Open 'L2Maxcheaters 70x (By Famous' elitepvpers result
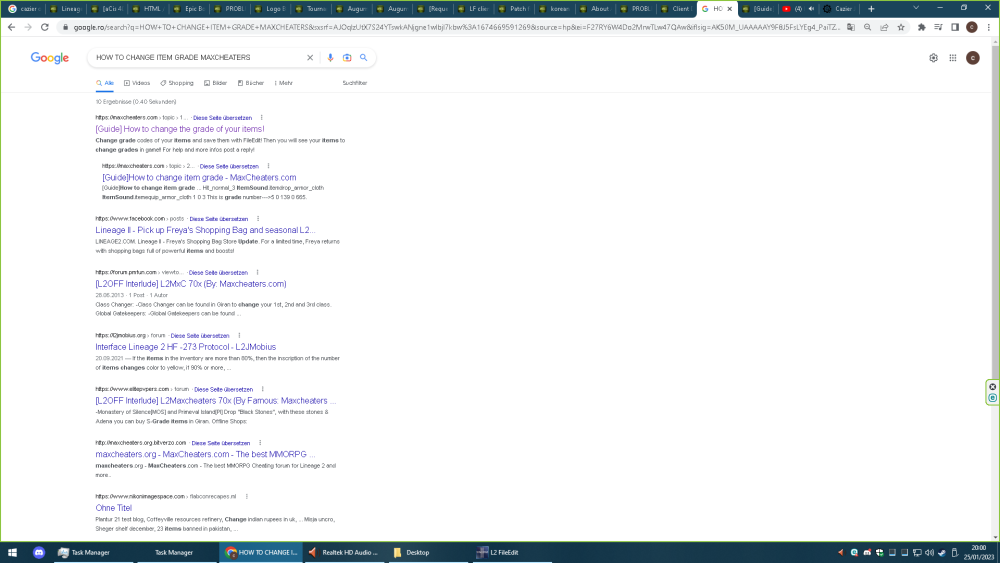The height and width of the screenshot is (563, 1000). point(216,400)
